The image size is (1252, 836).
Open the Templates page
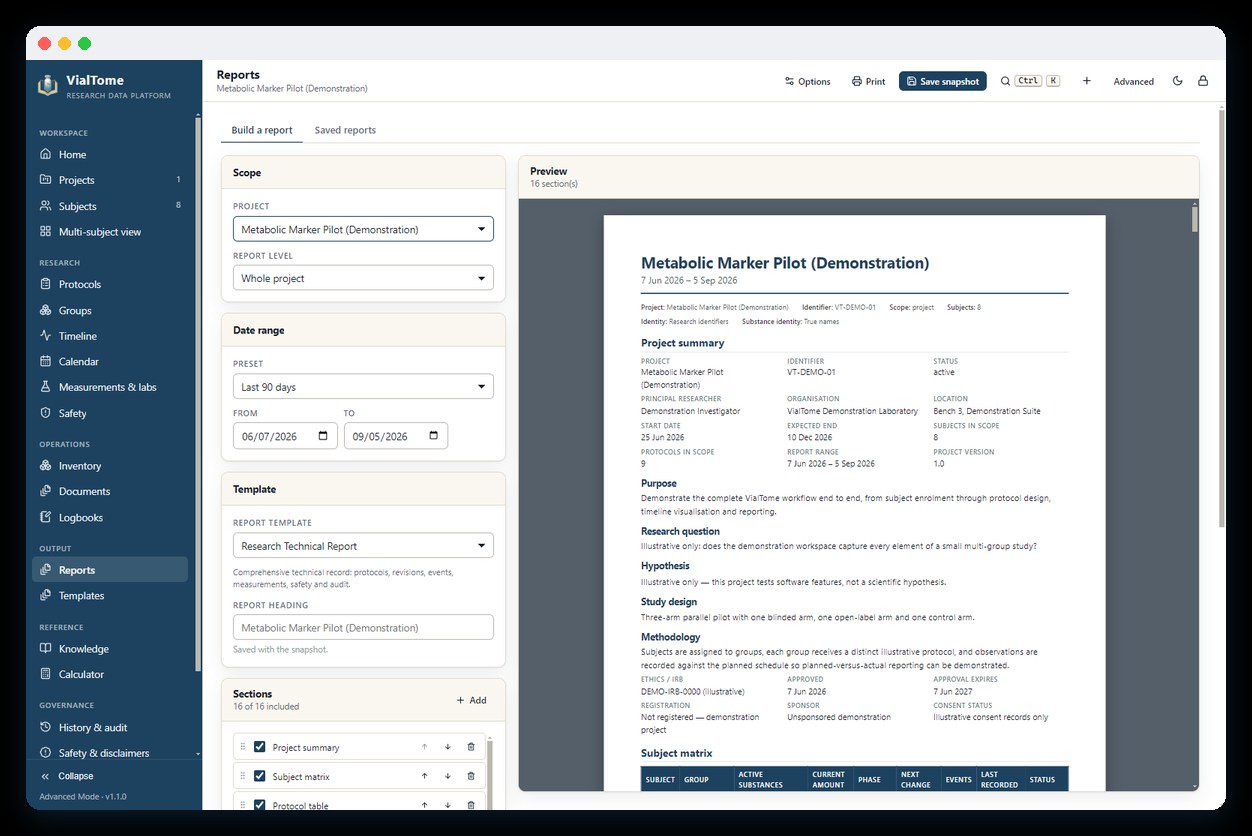coord(111,596)
